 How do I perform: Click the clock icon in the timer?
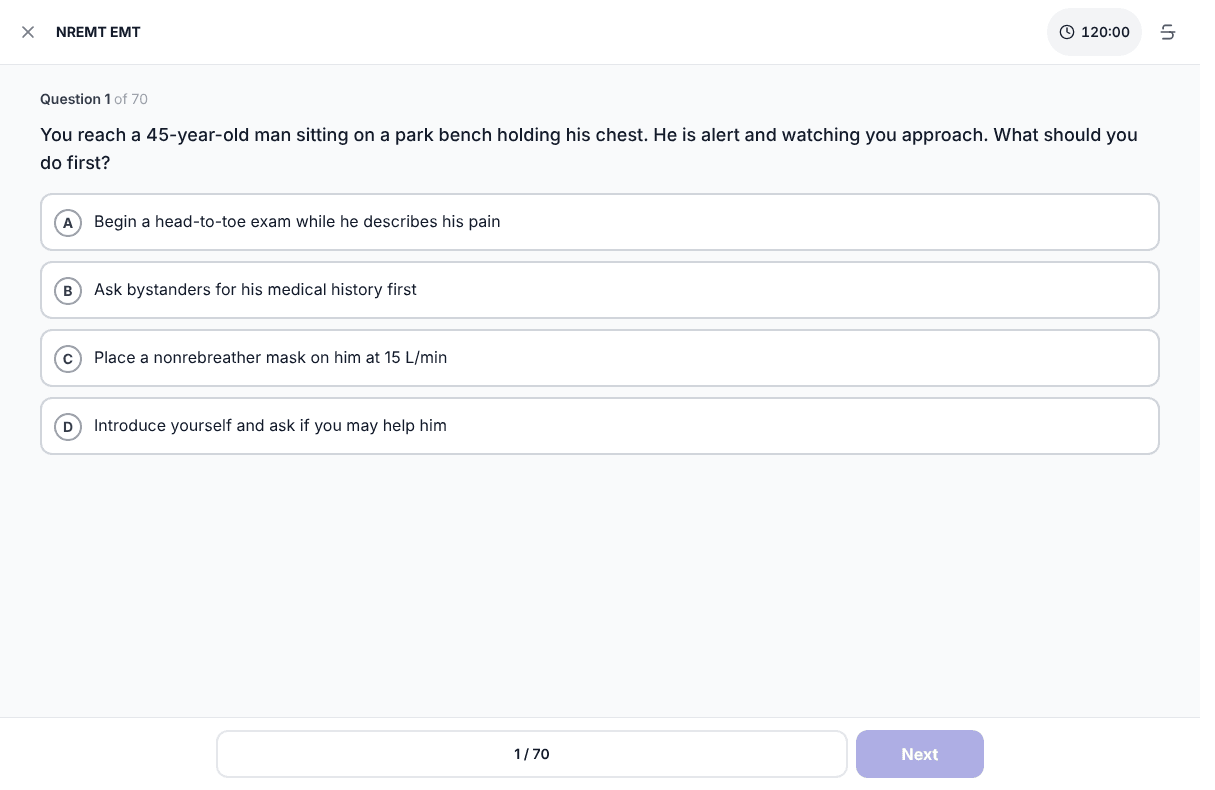pyautogui.click(x=1067, y=32)
